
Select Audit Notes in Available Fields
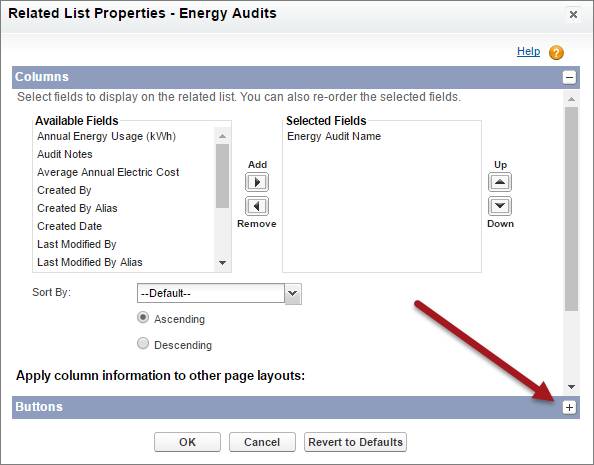click(x=65, y=154)
